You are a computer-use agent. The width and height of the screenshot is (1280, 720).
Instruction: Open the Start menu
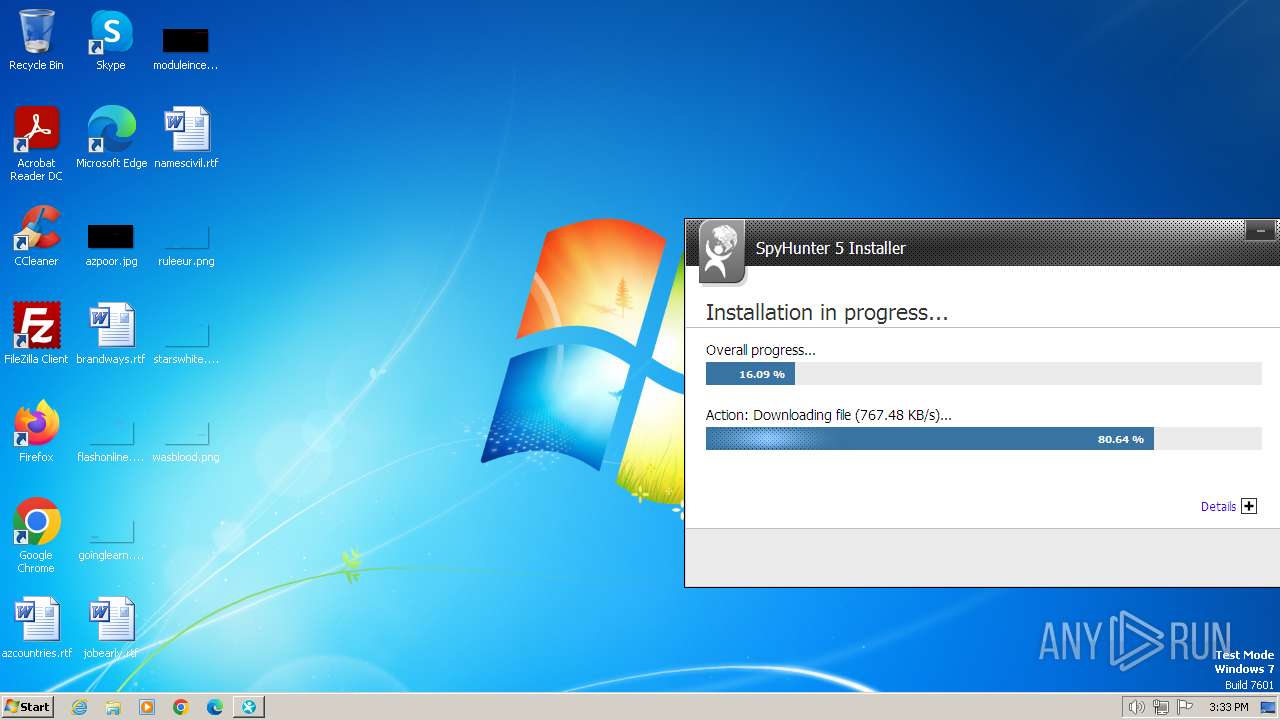27,706
